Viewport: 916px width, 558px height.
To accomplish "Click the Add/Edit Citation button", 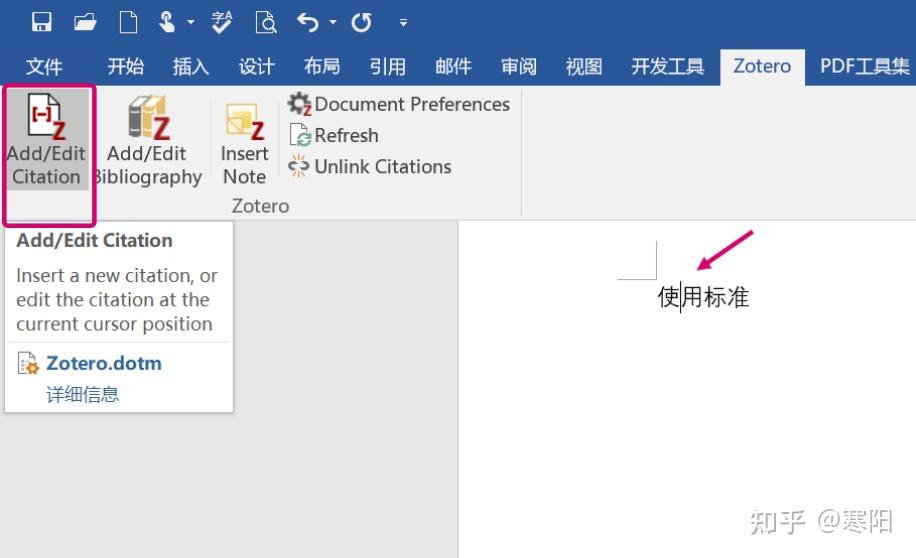I will pos(47,140).
